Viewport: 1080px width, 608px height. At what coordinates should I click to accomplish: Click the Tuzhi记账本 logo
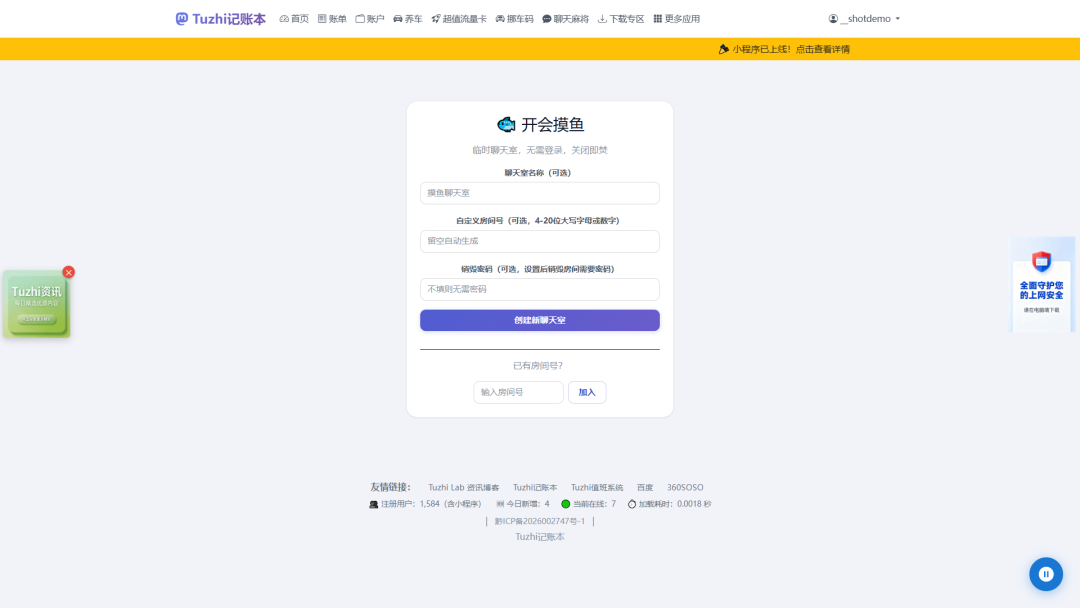[x=220, y=19]
